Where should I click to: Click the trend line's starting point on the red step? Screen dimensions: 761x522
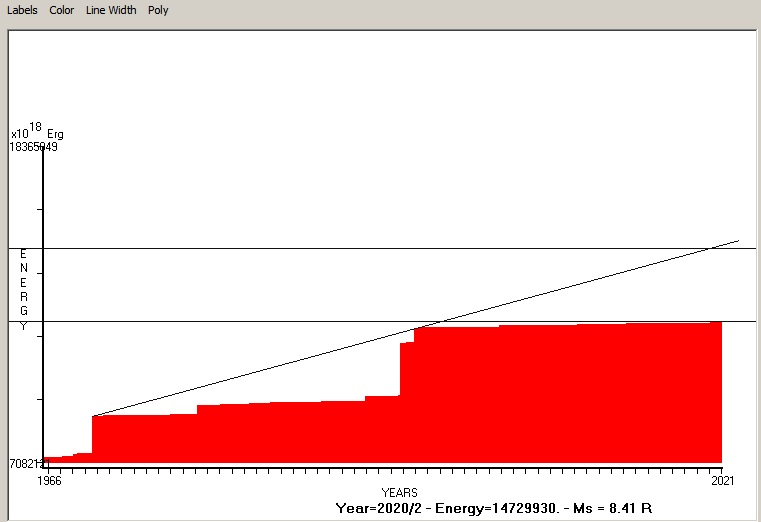[x=93, y=416]
